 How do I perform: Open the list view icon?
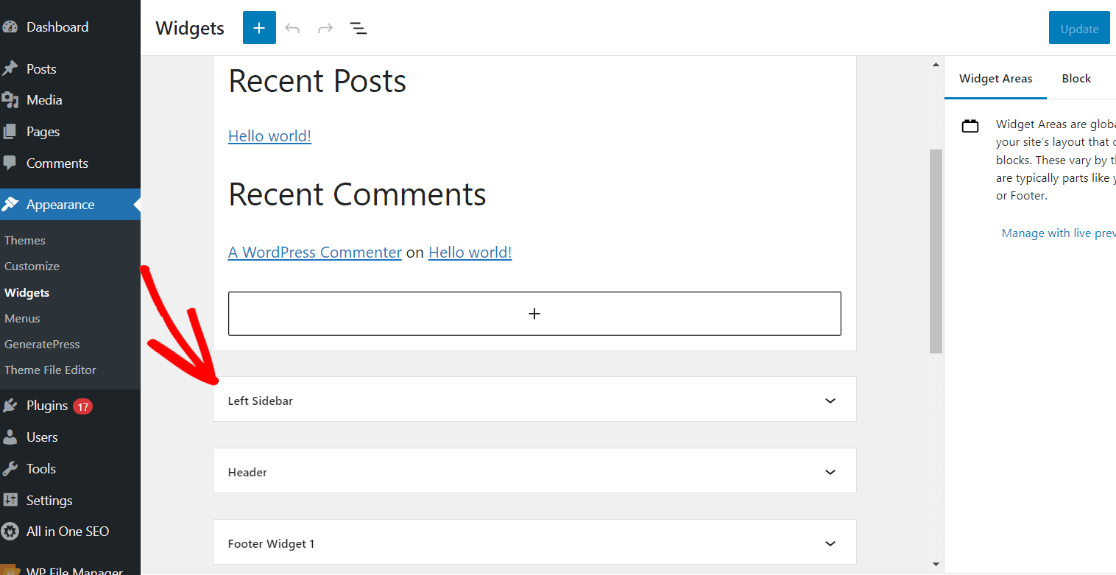pos(358,28)
